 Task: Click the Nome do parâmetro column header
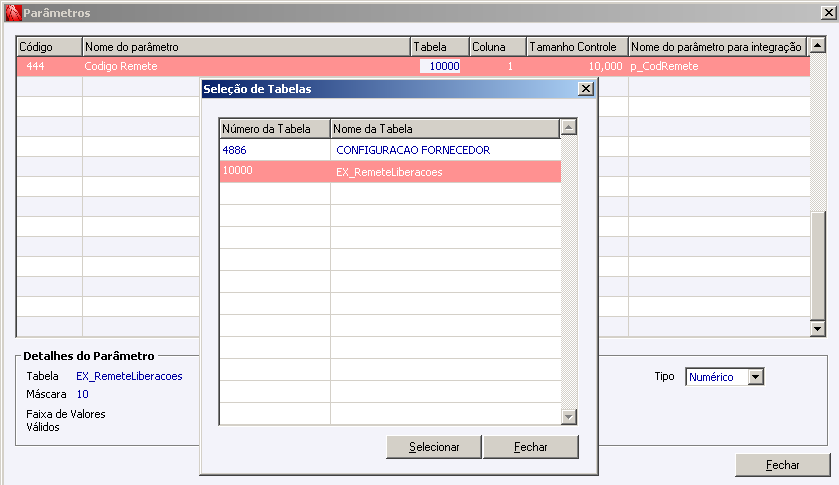(247, 47)
